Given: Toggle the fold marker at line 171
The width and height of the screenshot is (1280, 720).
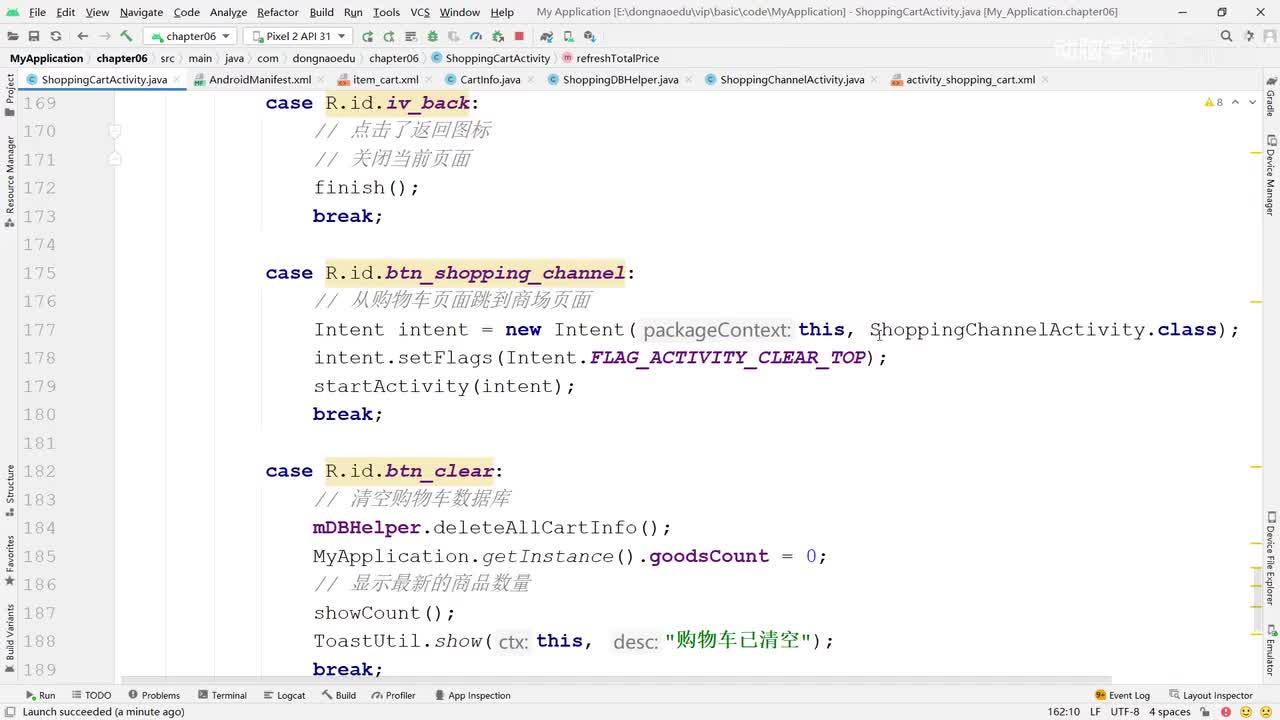Looking at the screenshot, I should point(115,159).
